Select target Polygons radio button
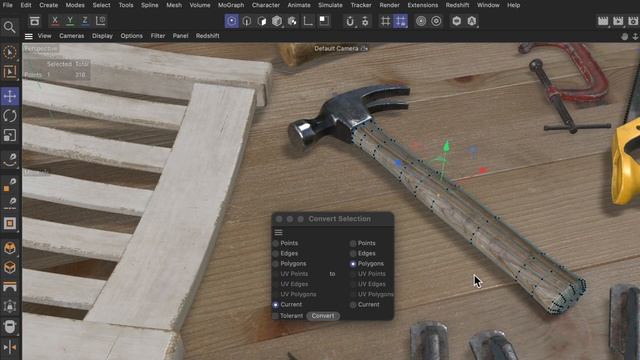The width and height of the screenshot is (640, 360). [x=353, y=264]
